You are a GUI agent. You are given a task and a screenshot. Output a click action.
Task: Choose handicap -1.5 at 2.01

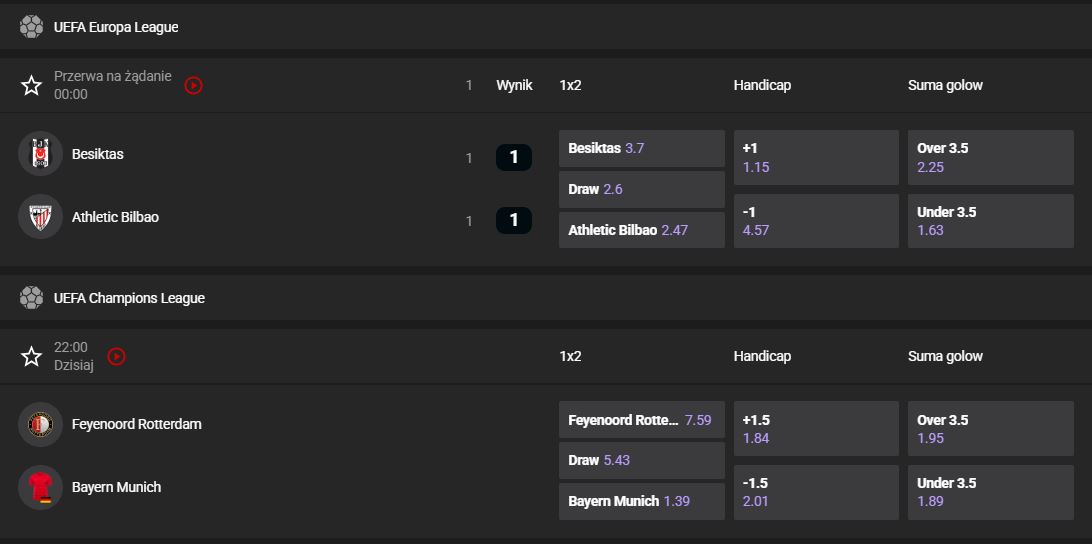(815, 492)
